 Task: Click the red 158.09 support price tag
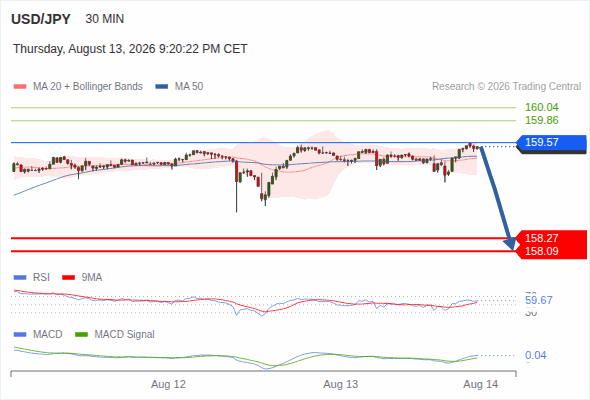[x=552, y=251]
